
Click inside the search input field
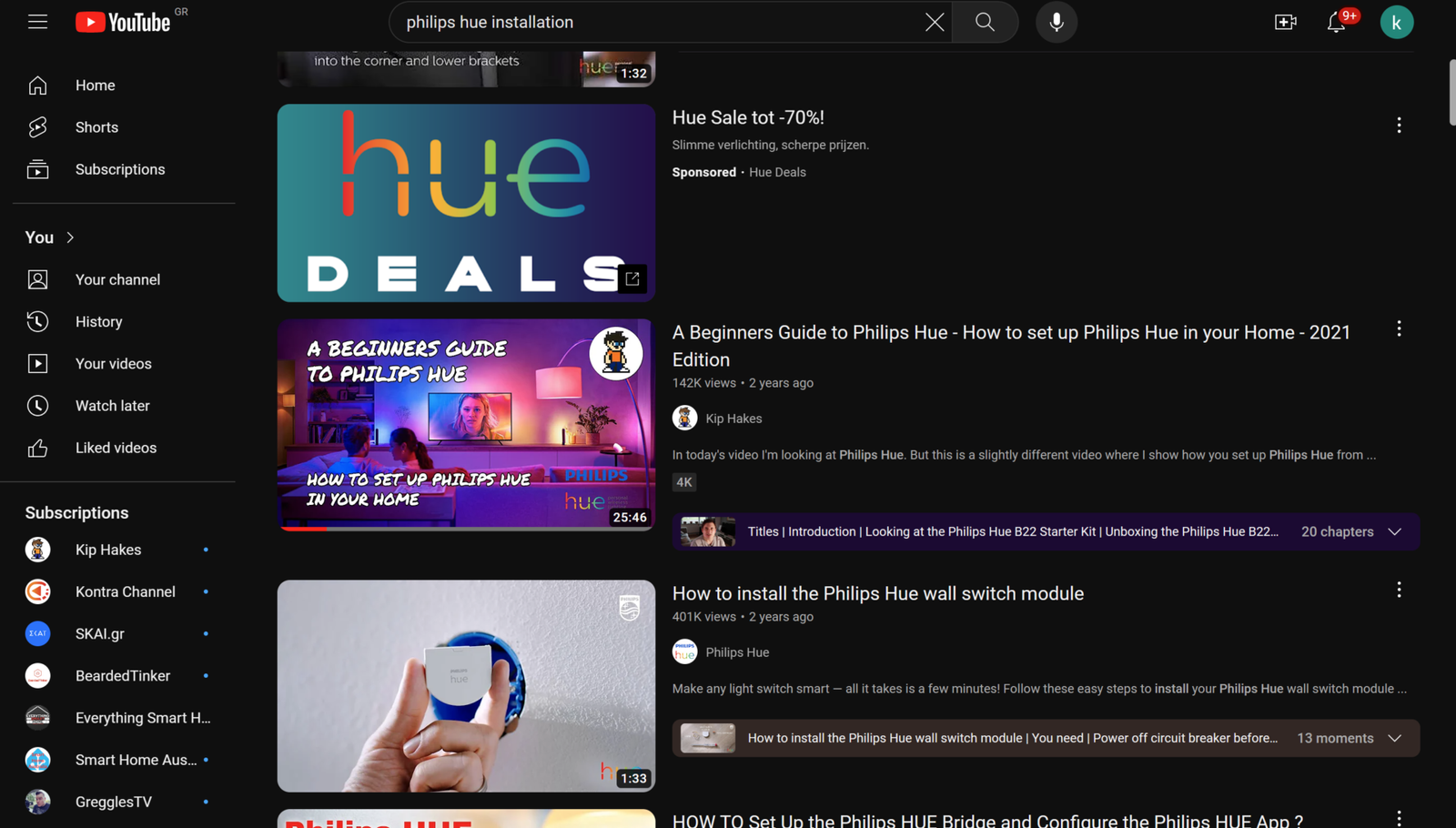click(x=655, y=22)
